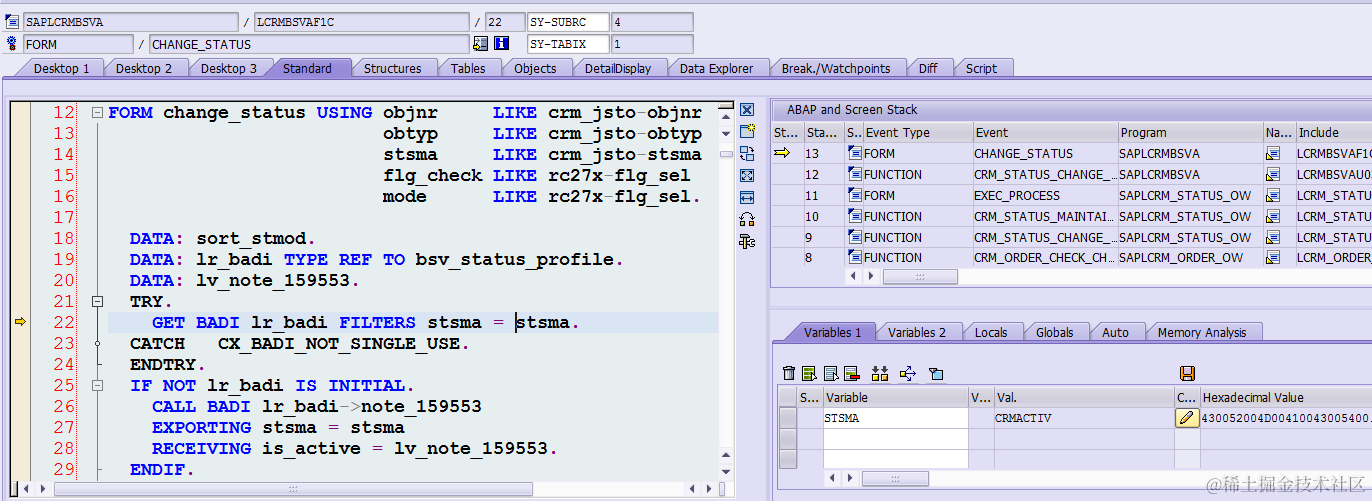This screenshot has width=1372, height=501.
Task: Open the Script tab
Action: pos(981,68)
